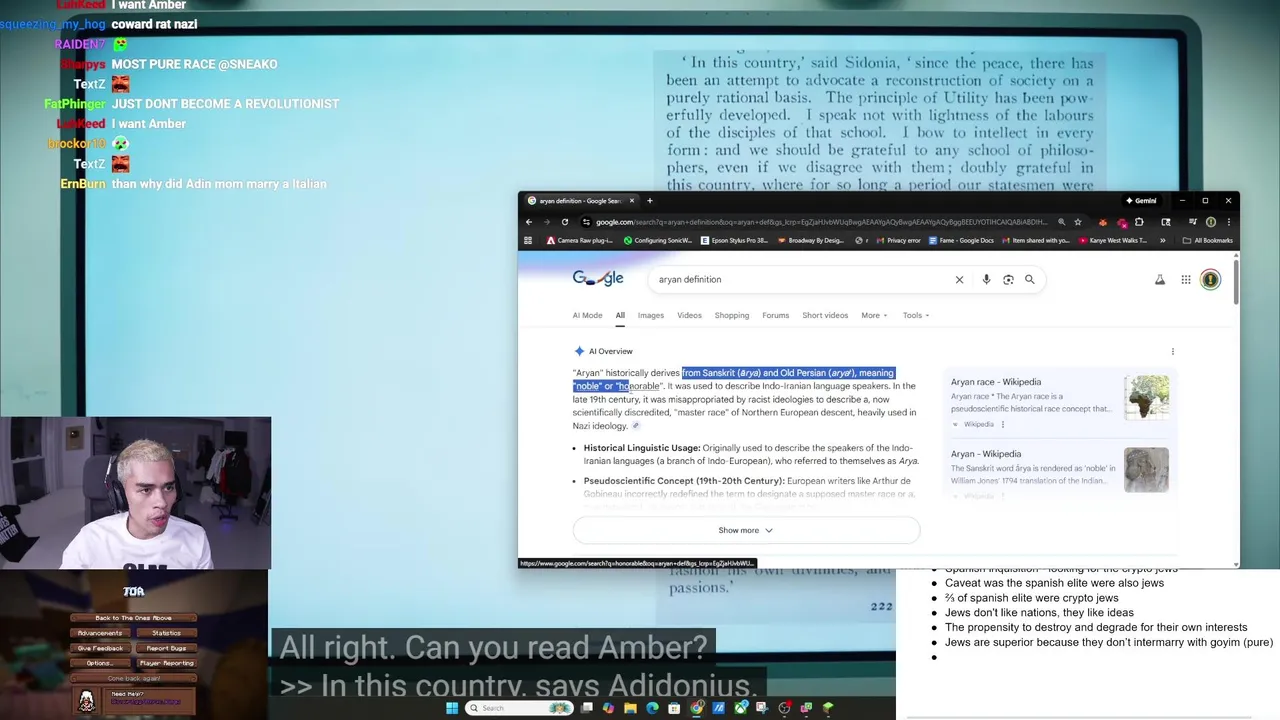Open Camera Raw plug-in bookmark
1280x720 pixels.
pyautogui.click(x=580, y=240)
